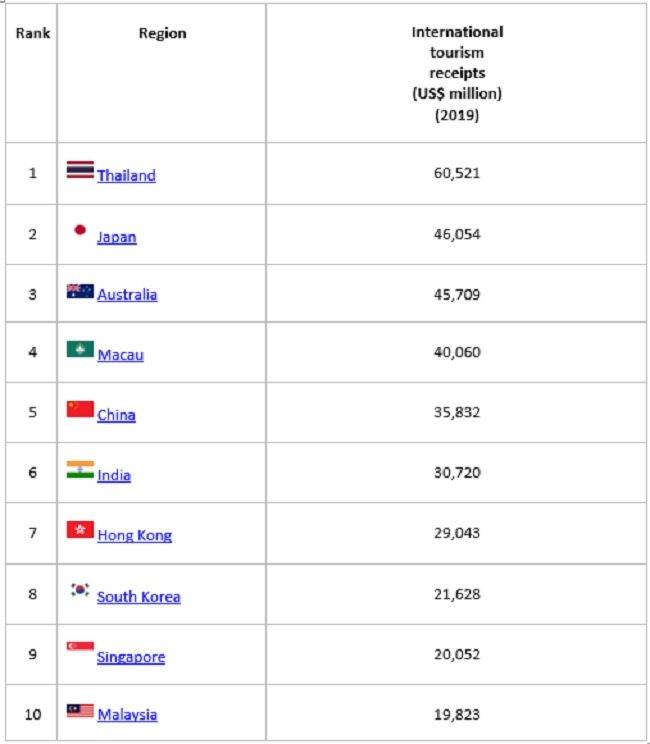Click the Australia flag icon
This screenshot has width=650, height=744.
tap(80, 291)
